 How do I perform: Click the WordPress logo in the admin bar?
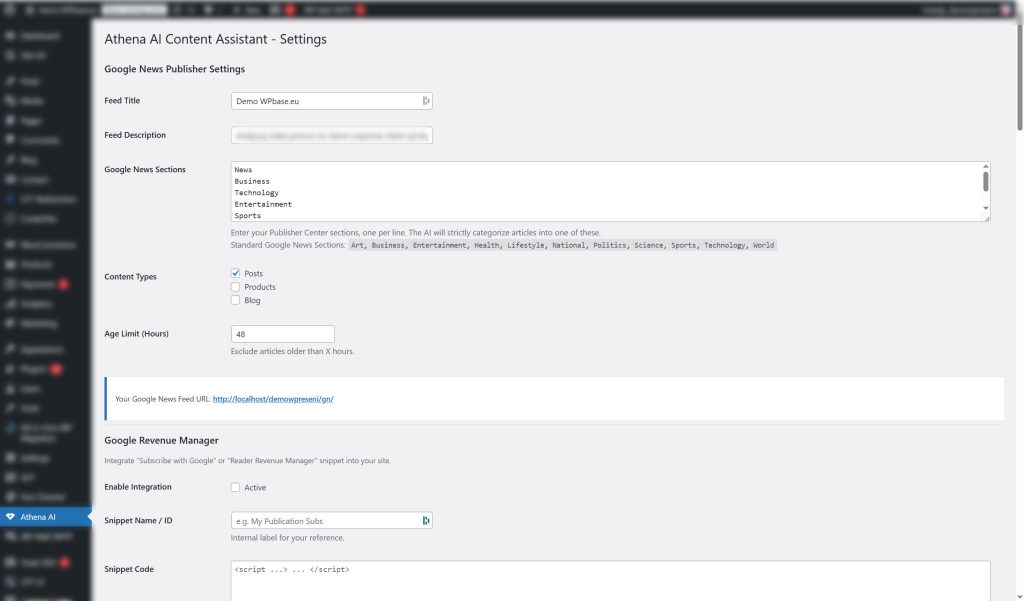[x=8, y=8]
